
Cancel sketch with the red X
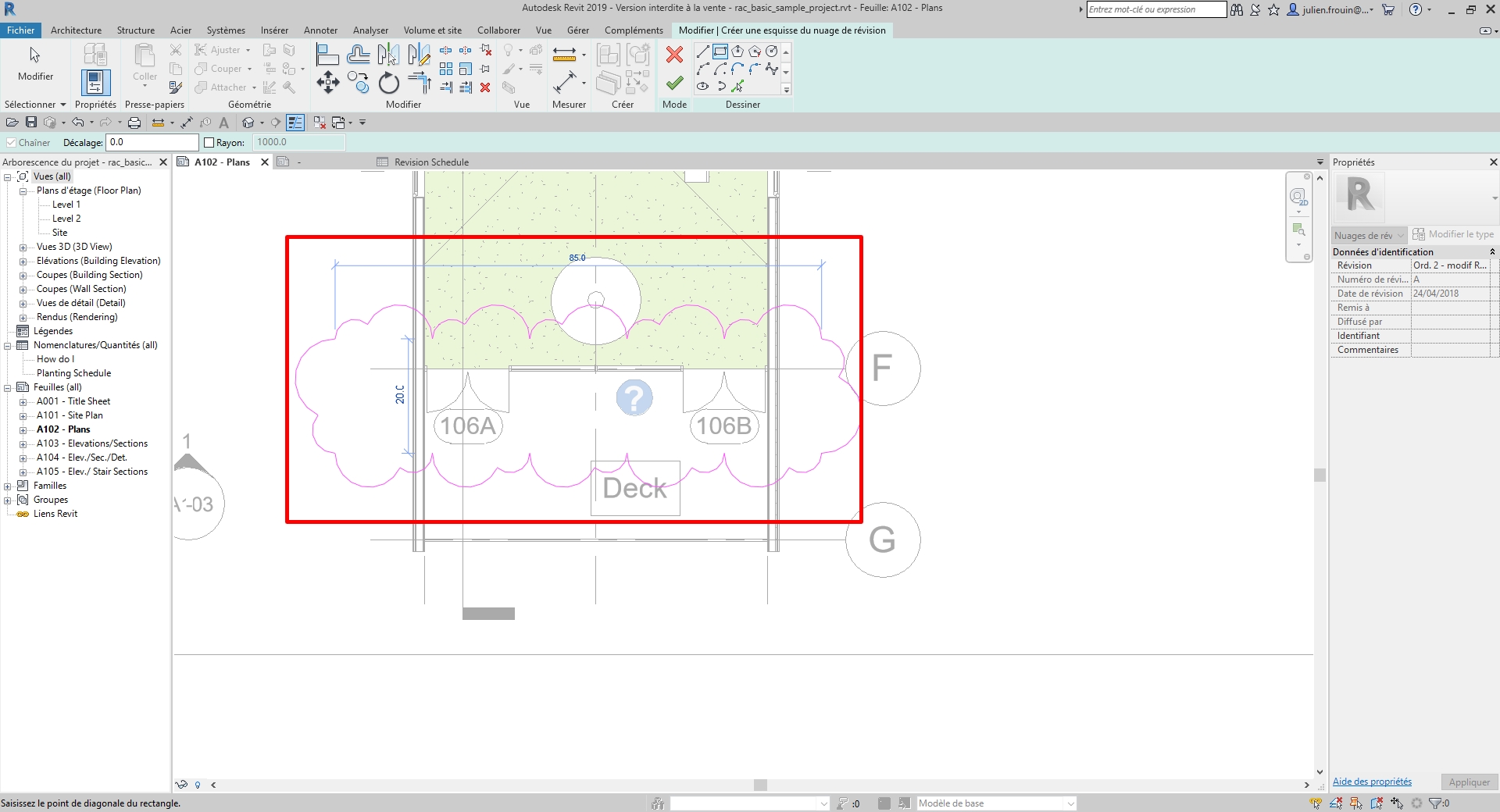point(674,54)
